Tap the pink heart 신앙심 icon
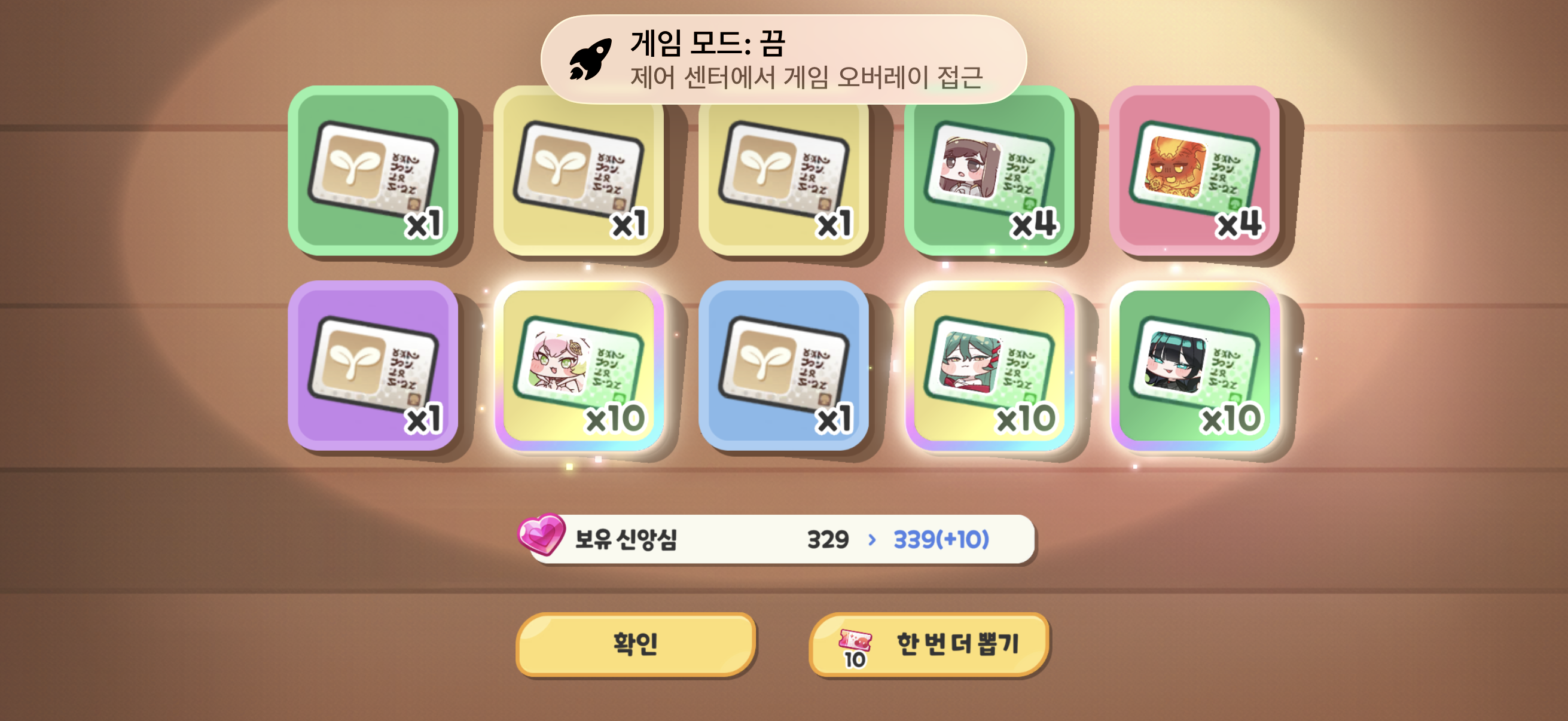Screen dimensions: 1568x721 click(541, 534)
